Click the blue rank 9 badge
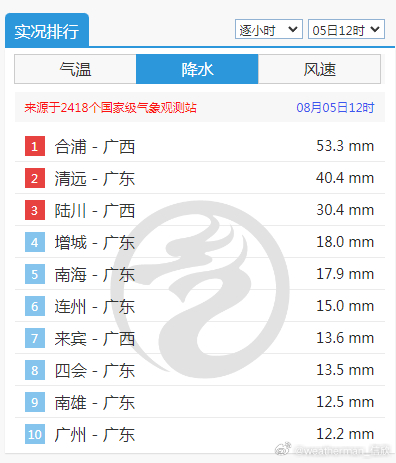 pos(35,402)
